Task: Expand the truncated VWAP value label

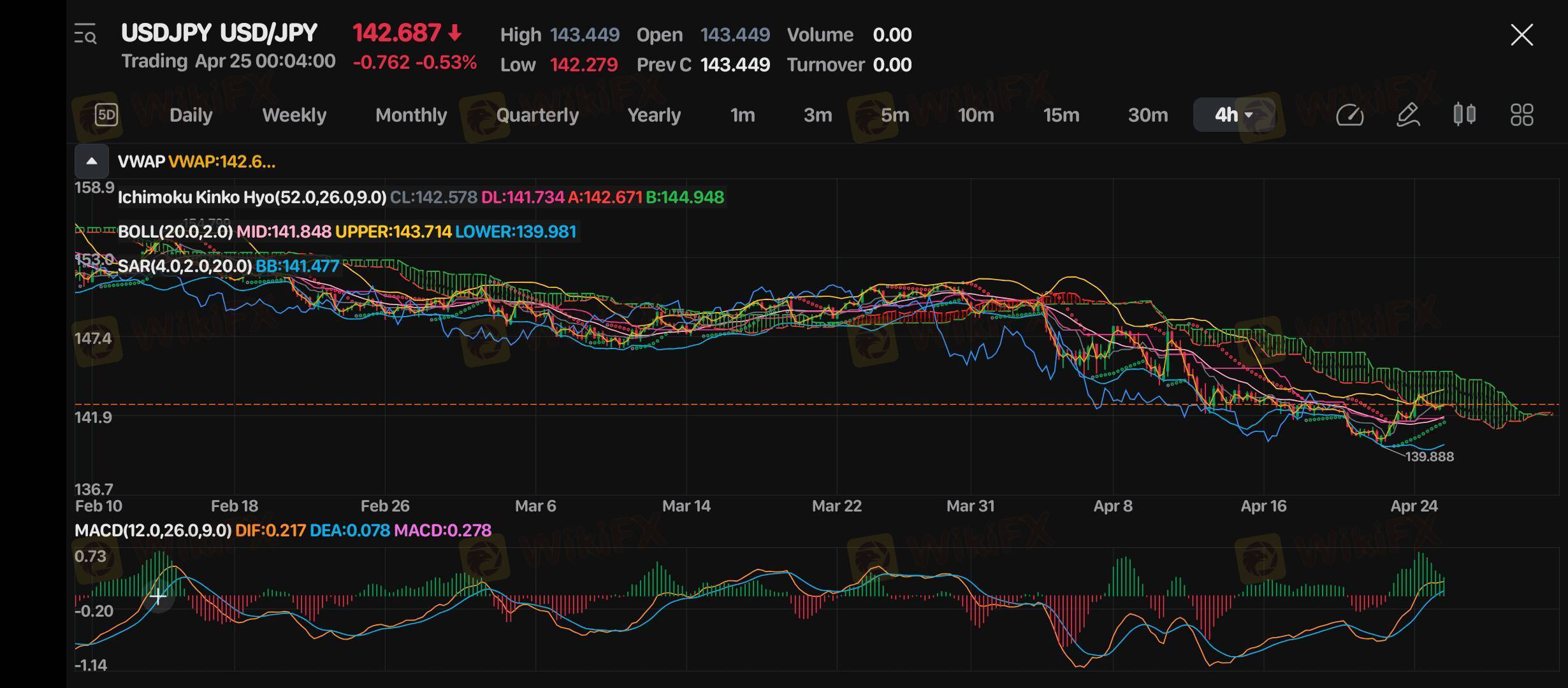Action: click(221, 162)
